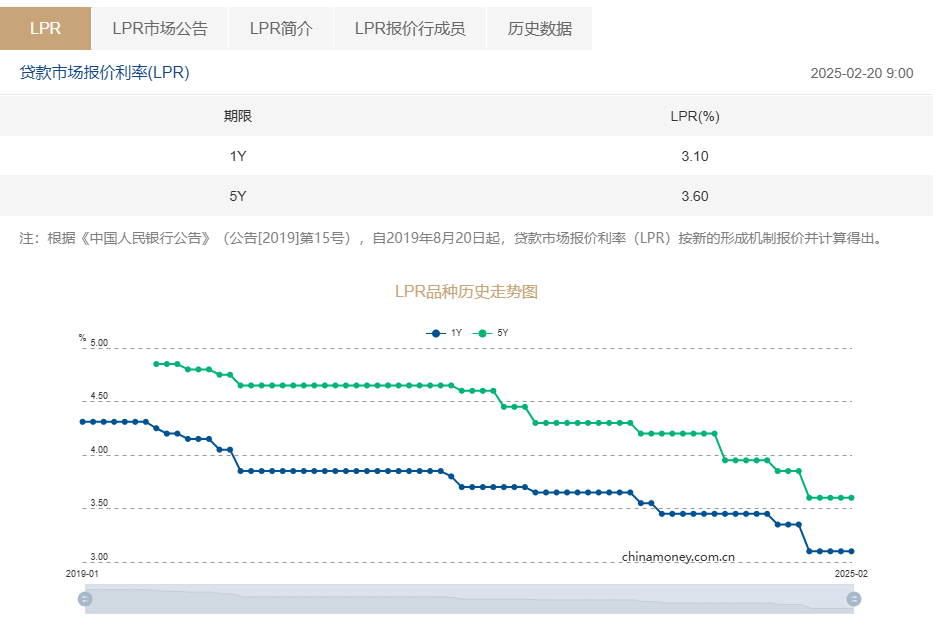The height and width of the screenshot is (626, 939).
Task: Click the chinamoney.com.cn watermark link
Action: [x=681, y=557]
